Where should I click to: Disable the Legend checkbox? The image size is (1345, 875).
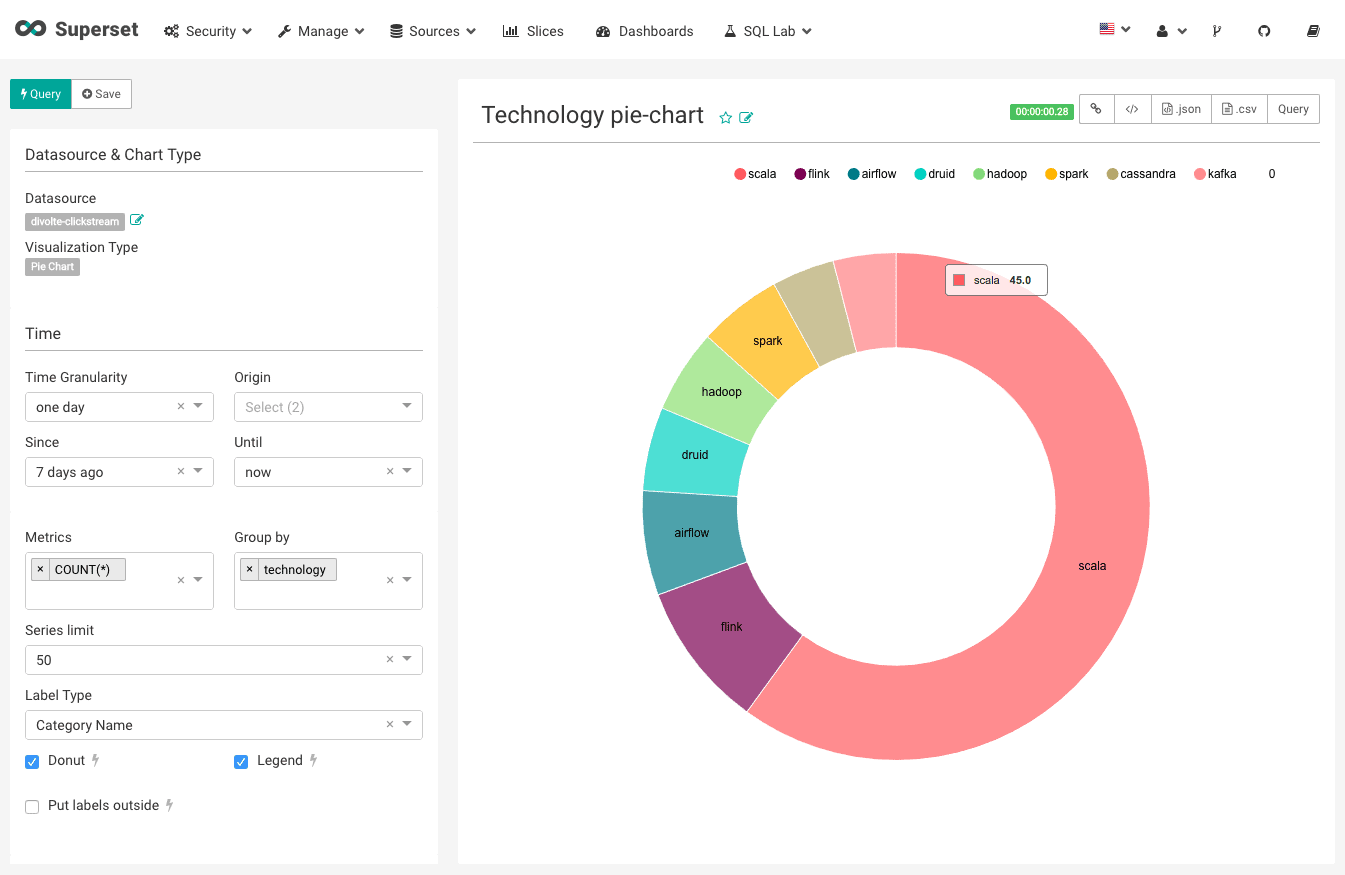(x=241, y=762)
